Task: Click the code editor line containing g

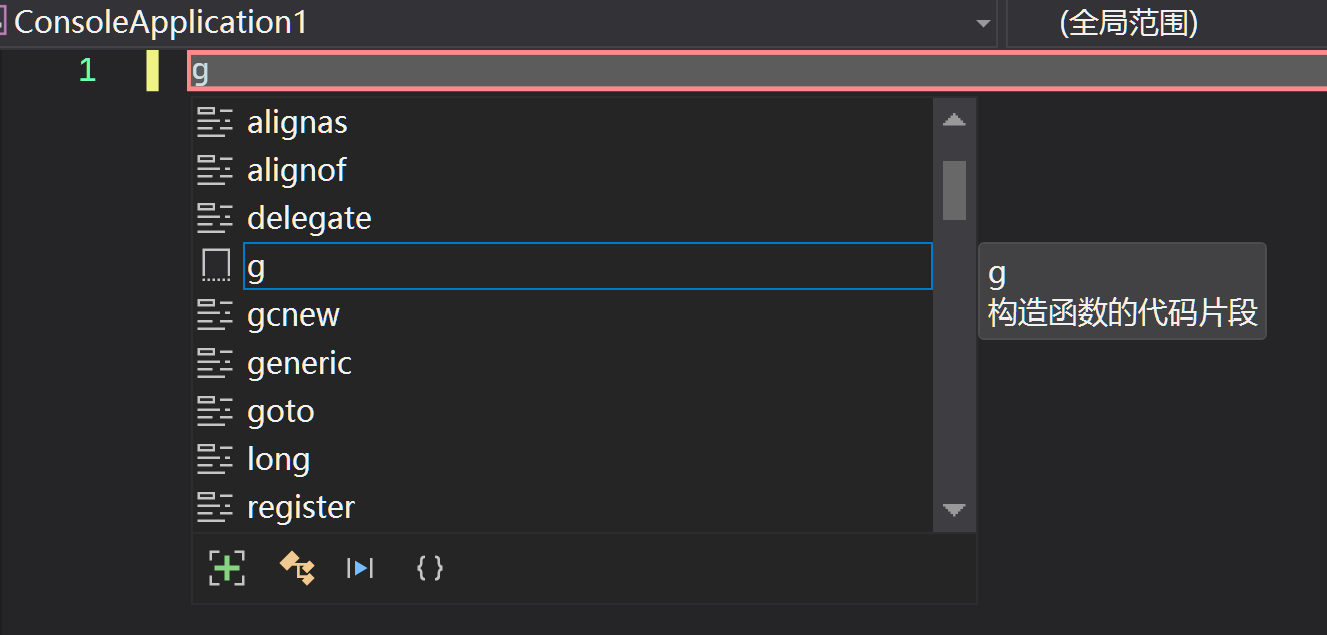Action: (757, 70)
